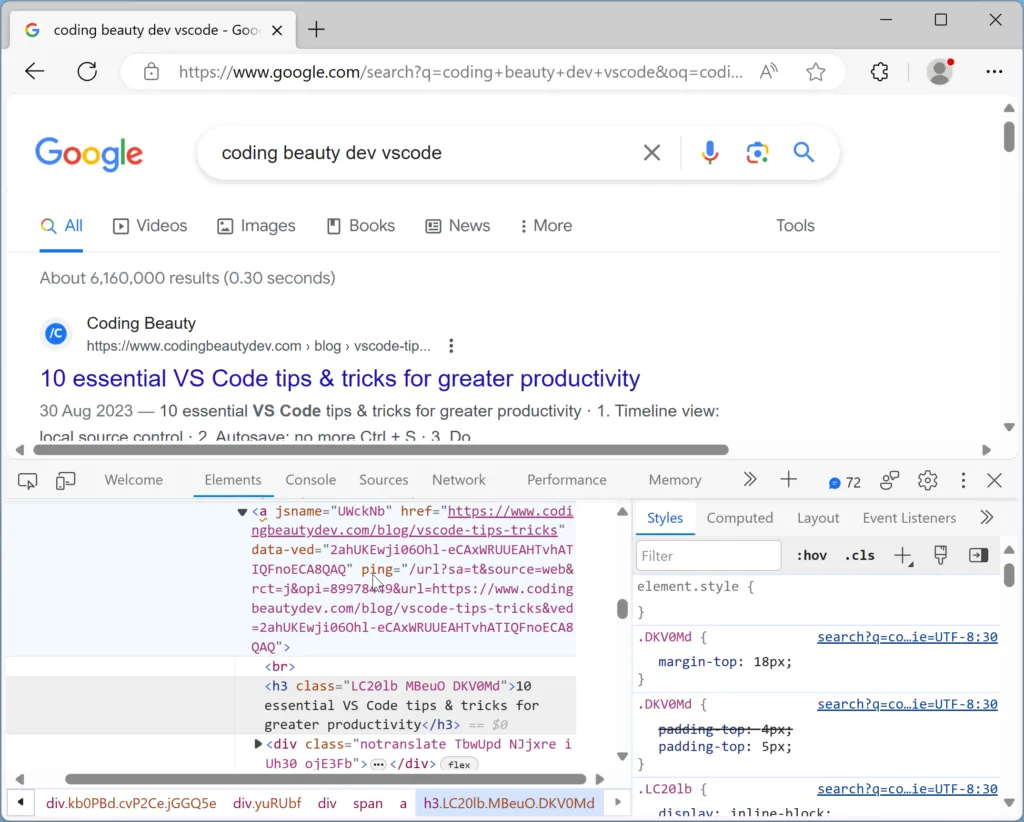Click the Elements panel horizontal scrollbar
Screen dimensions: 1024x822
[x=325, y=779]
